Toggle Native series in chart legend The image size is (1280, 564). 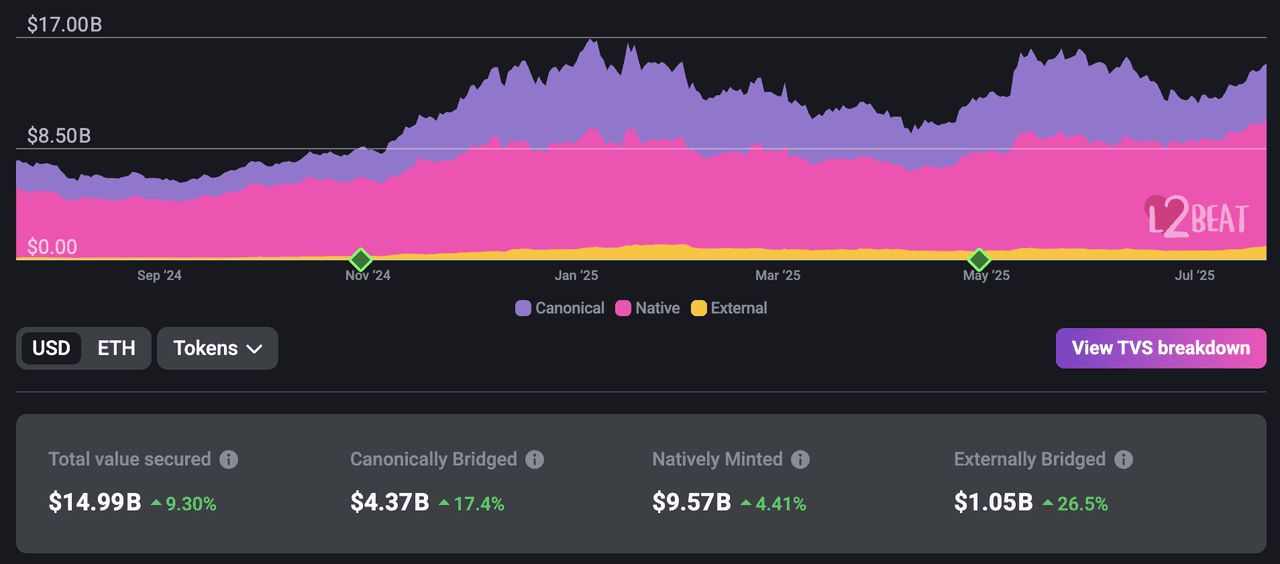[x=647, y=308]
